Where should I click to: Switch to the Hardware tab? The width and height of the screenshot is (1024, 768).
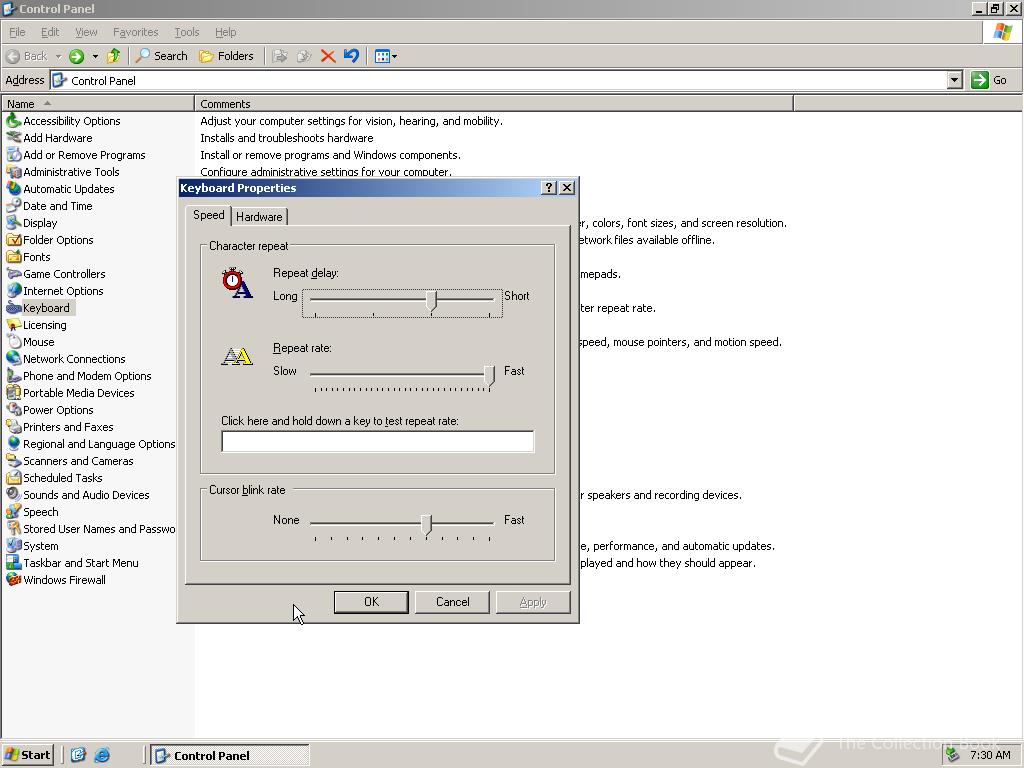pos(259,217)
